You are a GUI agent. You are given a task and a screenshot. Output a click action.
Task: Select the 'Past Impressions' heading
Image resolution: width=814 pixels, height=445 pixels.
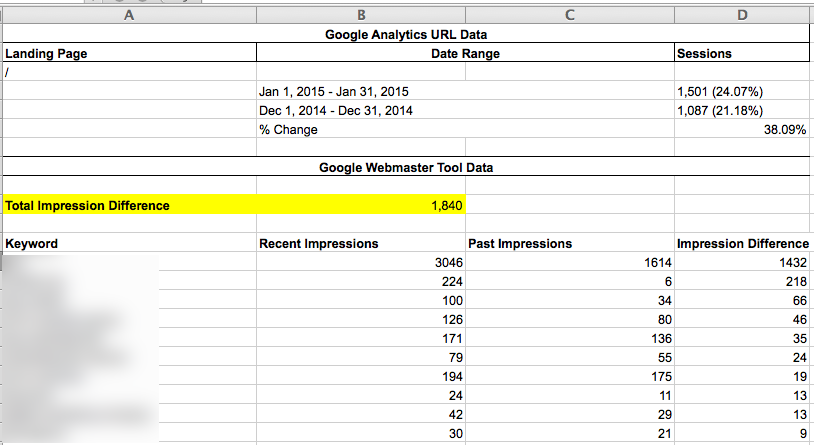tap(570, 243)
